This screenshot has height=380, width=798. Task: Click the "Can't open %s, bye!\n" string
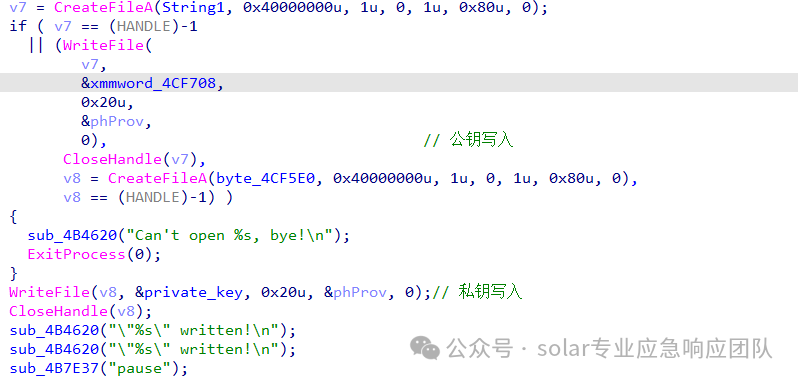point(233,235)
